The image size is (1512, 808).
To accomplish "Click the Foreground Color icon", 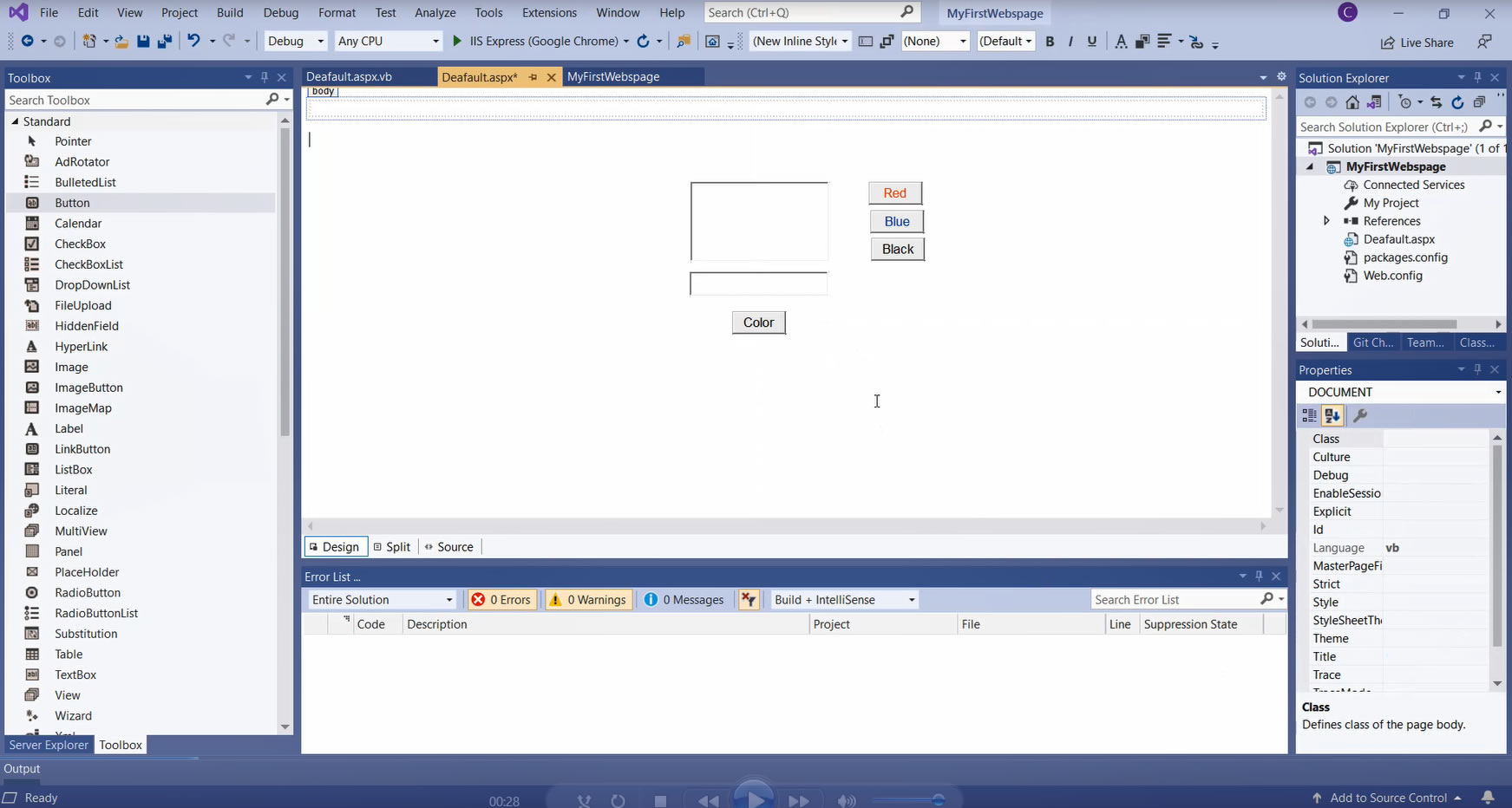I will 1121,42.
